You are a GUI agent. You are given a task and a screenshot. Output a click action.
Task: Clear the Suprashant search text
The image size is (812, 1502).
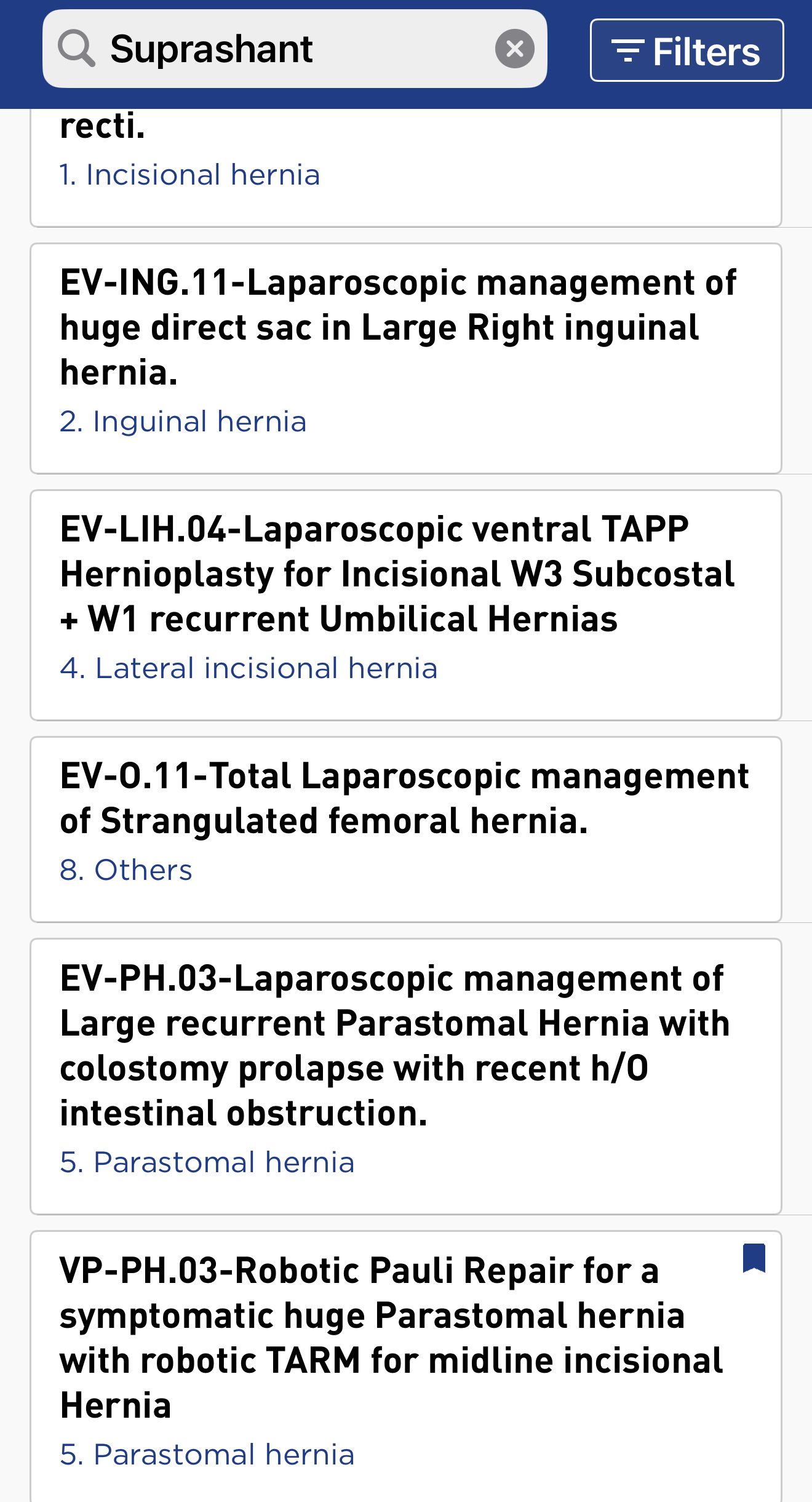tap(514, 49)
